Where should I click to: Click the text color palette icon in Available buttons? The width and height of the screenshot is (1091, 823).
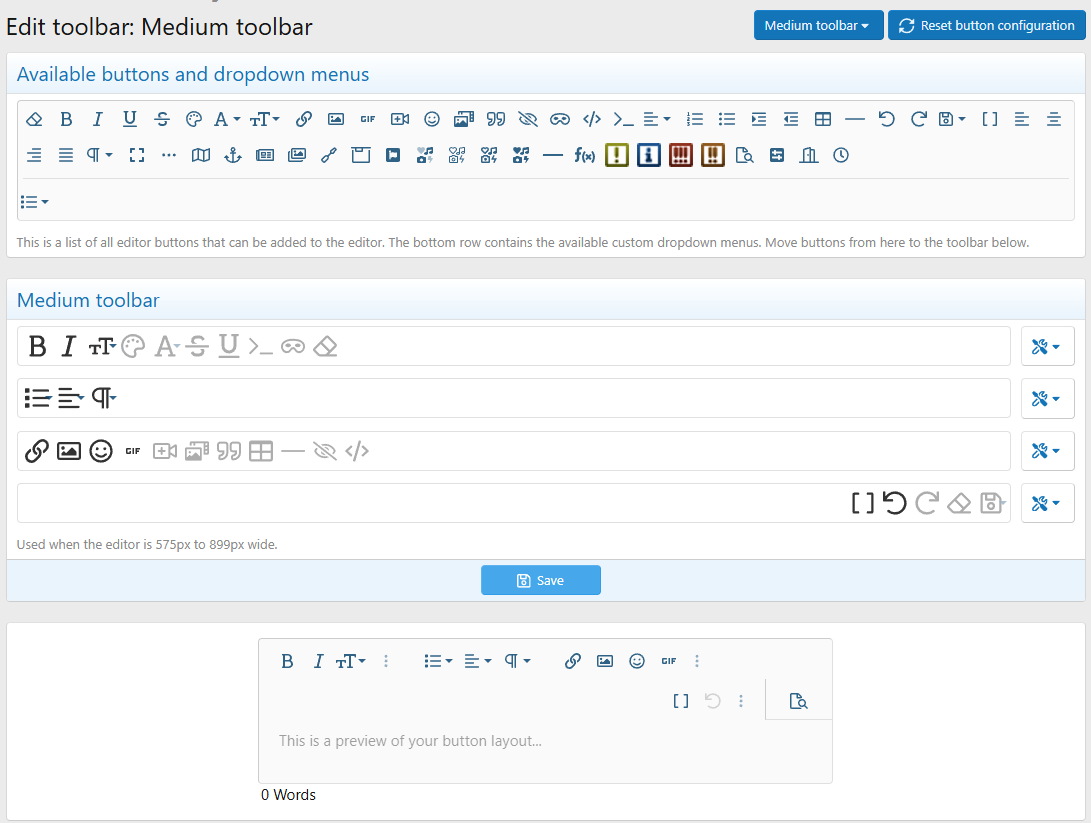[194, 119]
